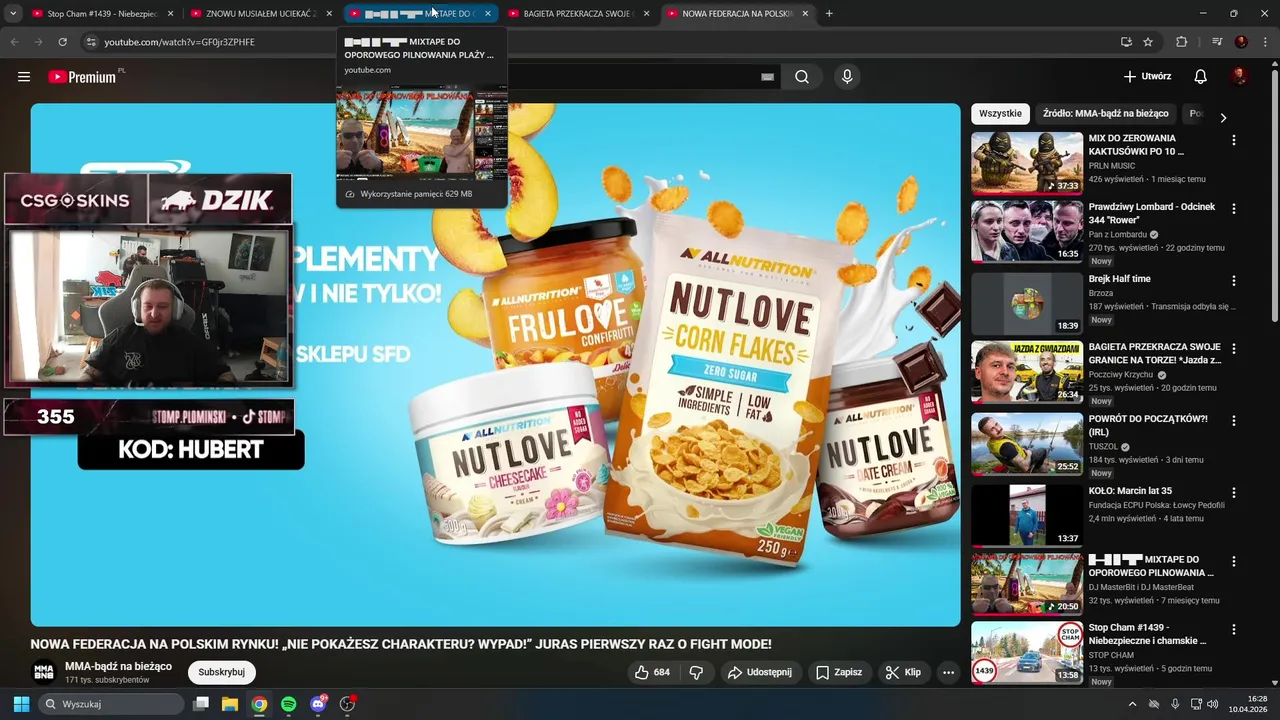This screenshot has width=1280, height=720.
Task: Go back with browser back arrow
Action: pyautogui.click(x=14, y=42)
